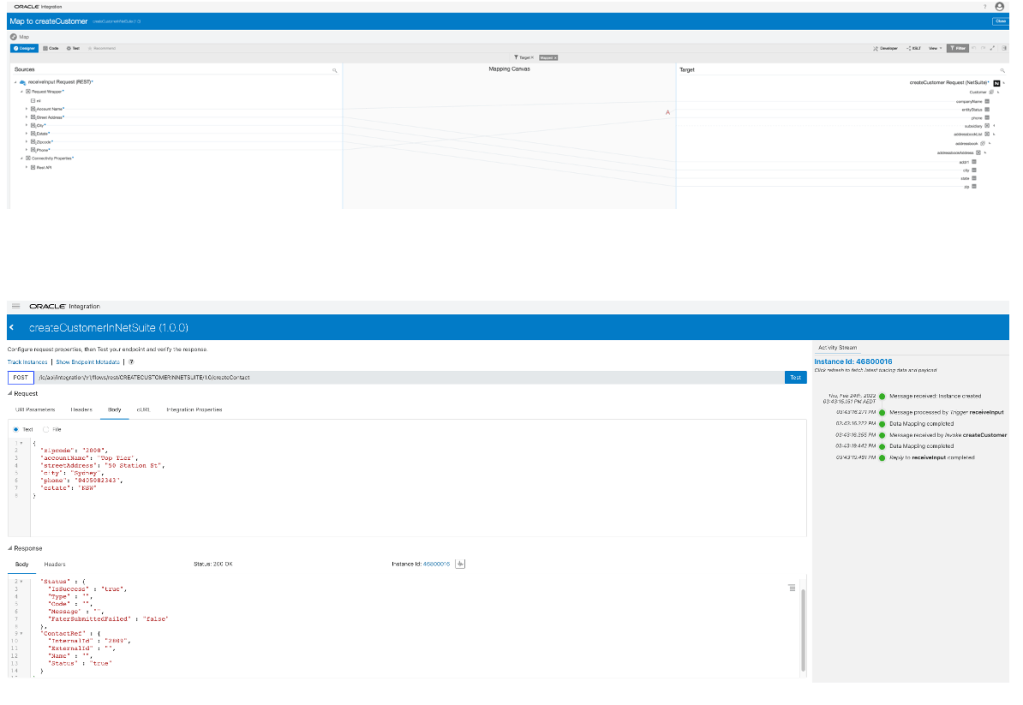Viewport: 1023px width, 705px height.
Task: Click the back arrow beside createCustomerInNetSuite
Action: pos(11,328)
